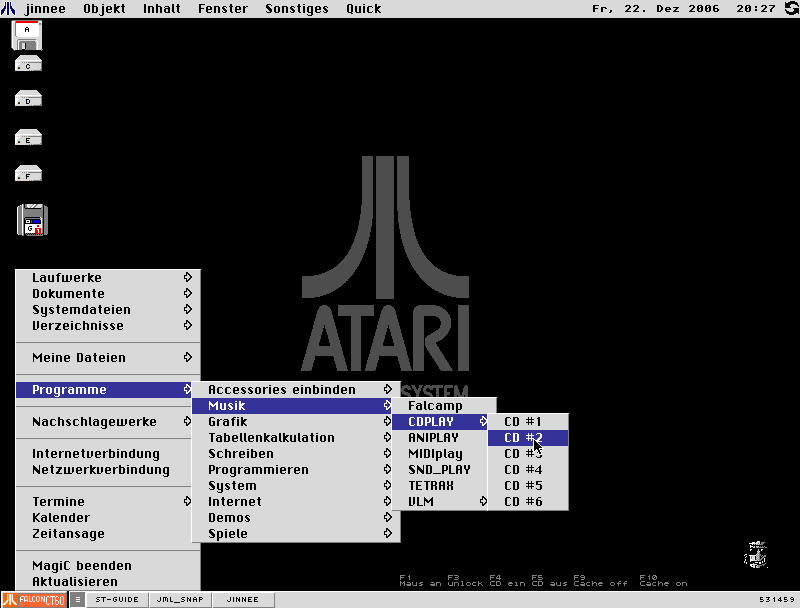Screen dimensions: 800x608
Task: Select the CDPLAY menu entry
Action: (x=440, y=422)
